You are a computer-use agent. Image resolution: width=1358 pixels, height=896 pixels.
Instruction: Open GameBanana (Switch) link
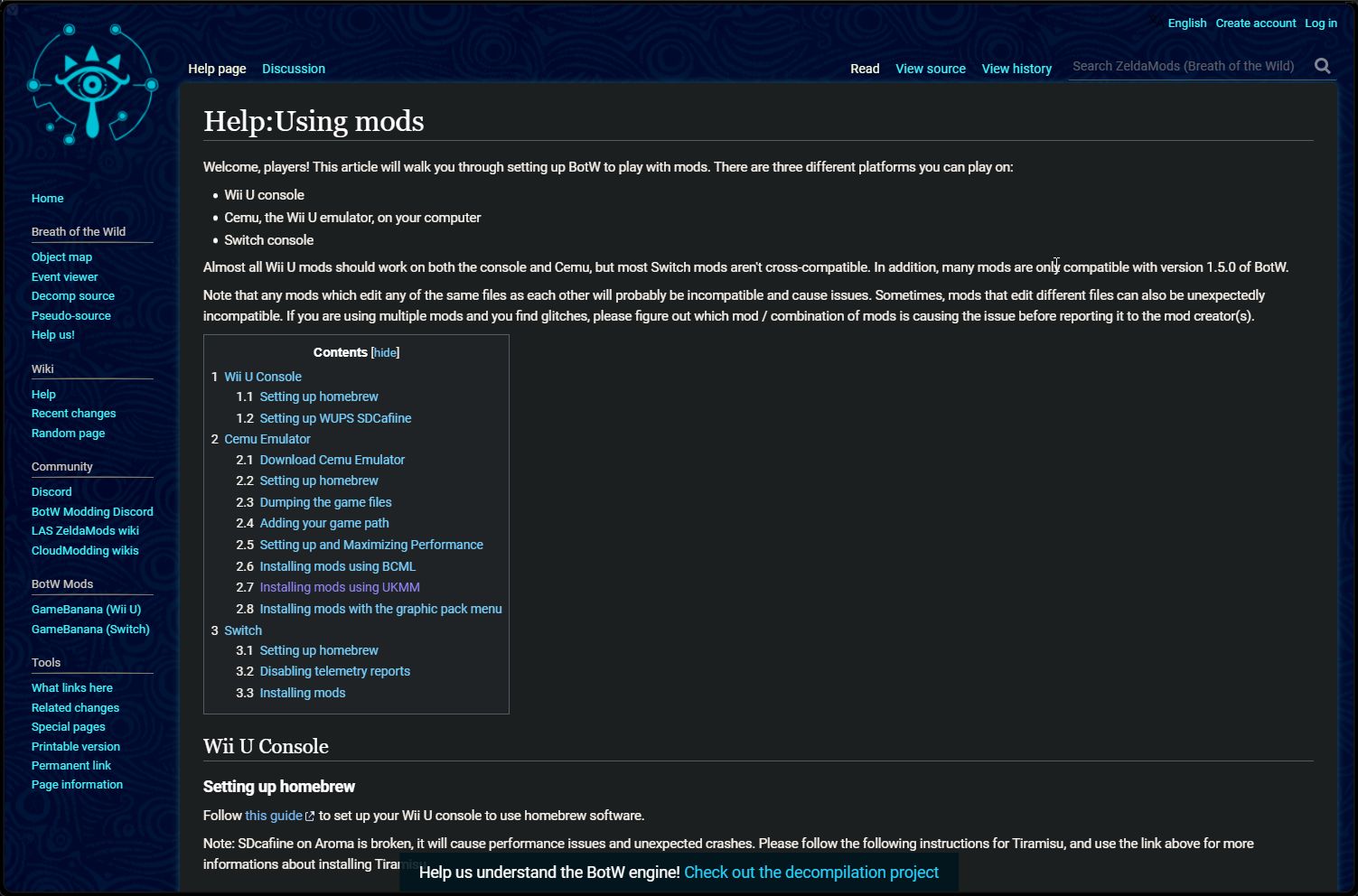pyautogui.click(x=90, y=630)
